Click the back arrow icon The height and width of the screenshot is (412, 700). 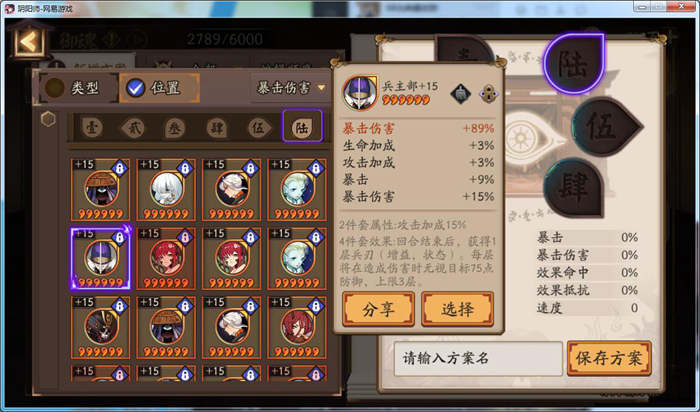click(x=29, y=42)
